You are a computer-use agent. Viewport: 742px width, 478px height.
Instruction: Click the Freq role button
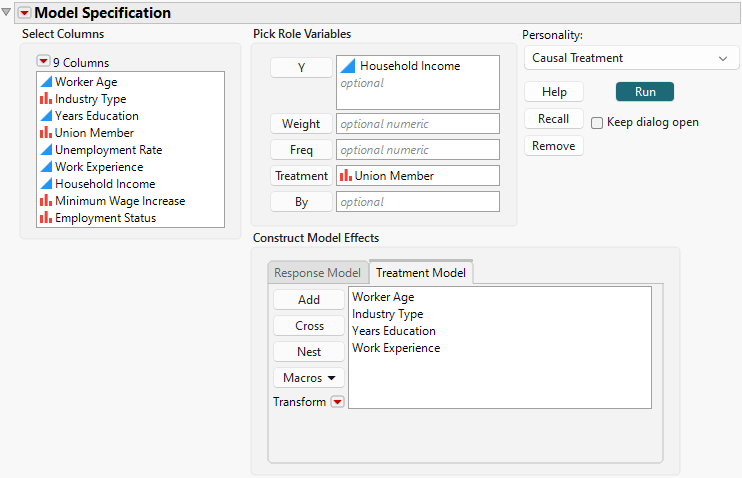coord(301,150)
